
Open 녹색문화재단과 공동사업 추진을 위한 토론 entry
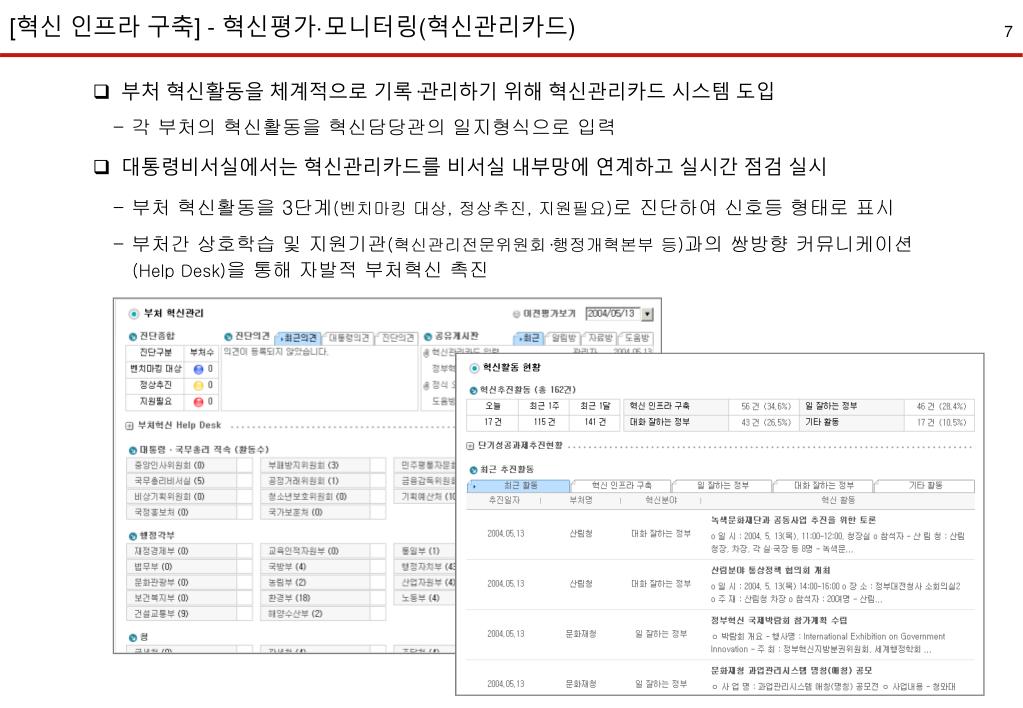pos(793,521)
